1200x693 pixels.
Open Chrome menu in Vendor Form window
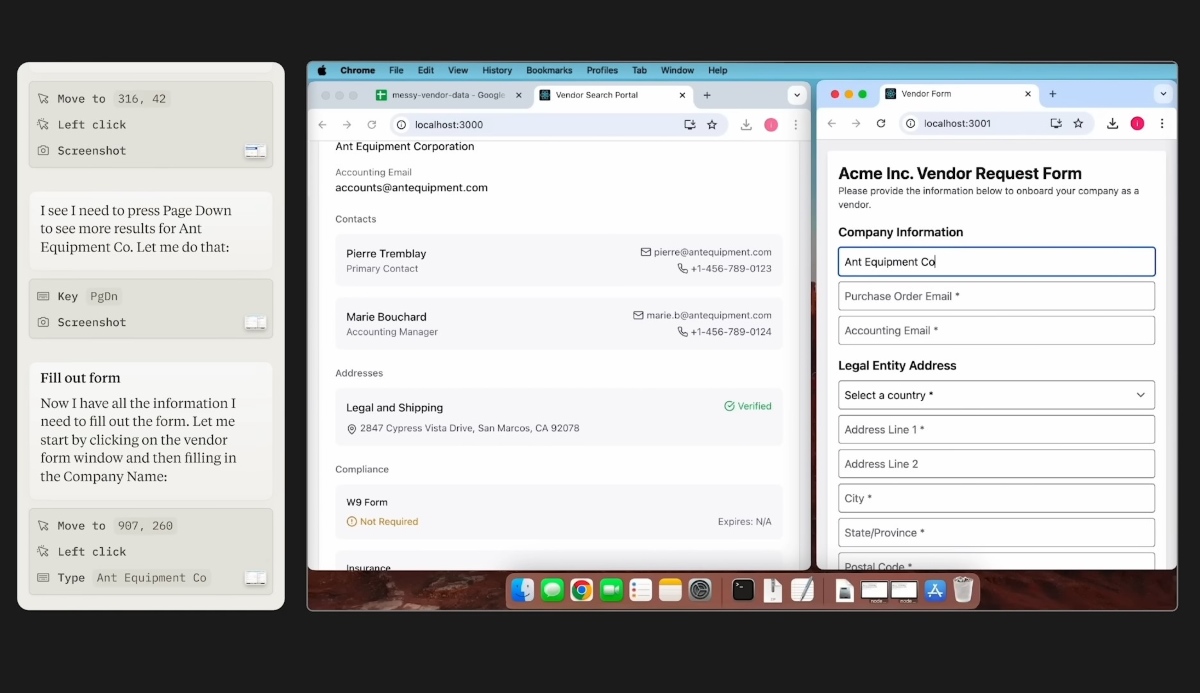[1162, 123]
